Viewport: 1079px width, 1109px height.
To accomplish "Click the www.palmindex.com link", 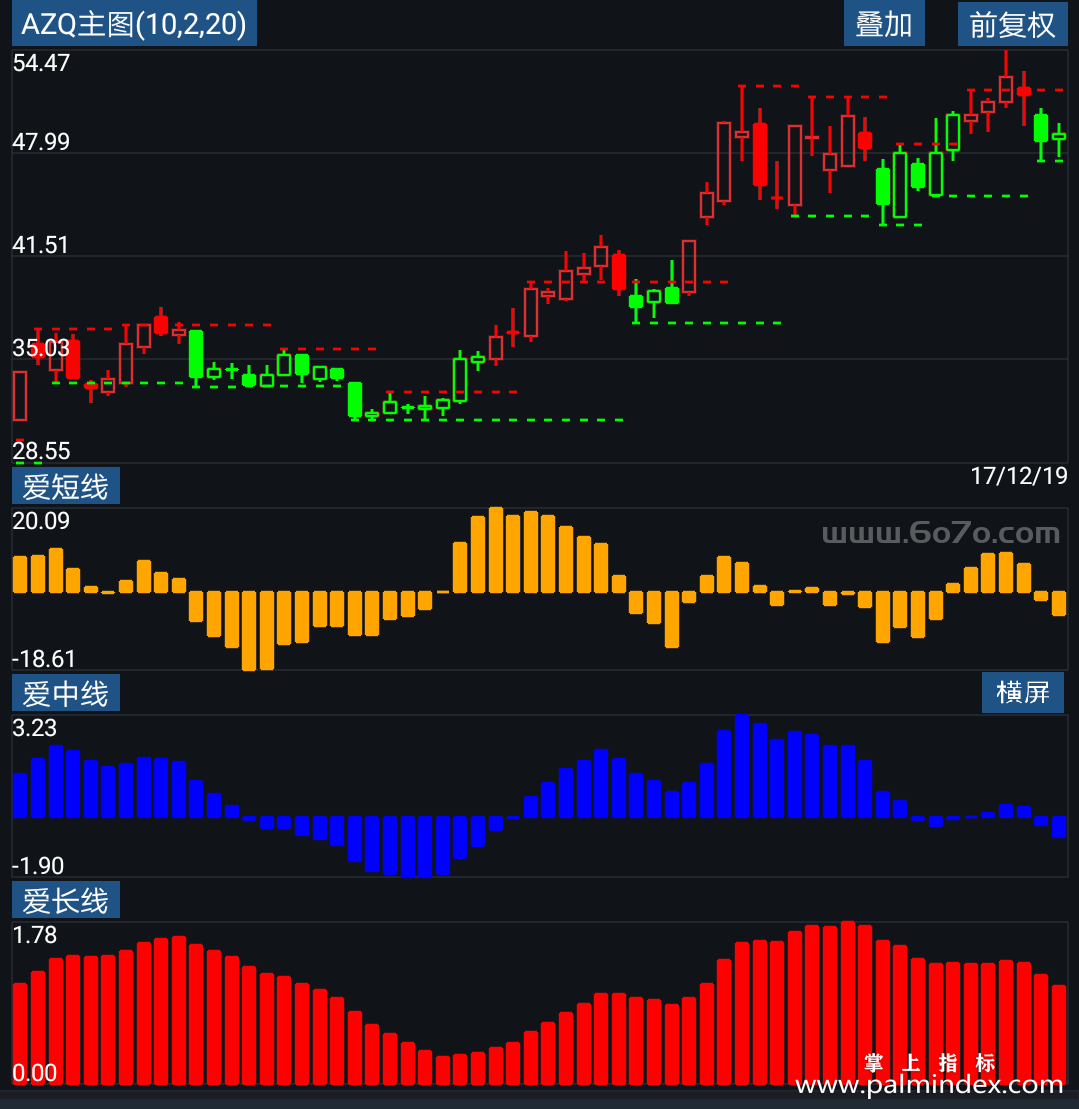I will [929, 1084].
